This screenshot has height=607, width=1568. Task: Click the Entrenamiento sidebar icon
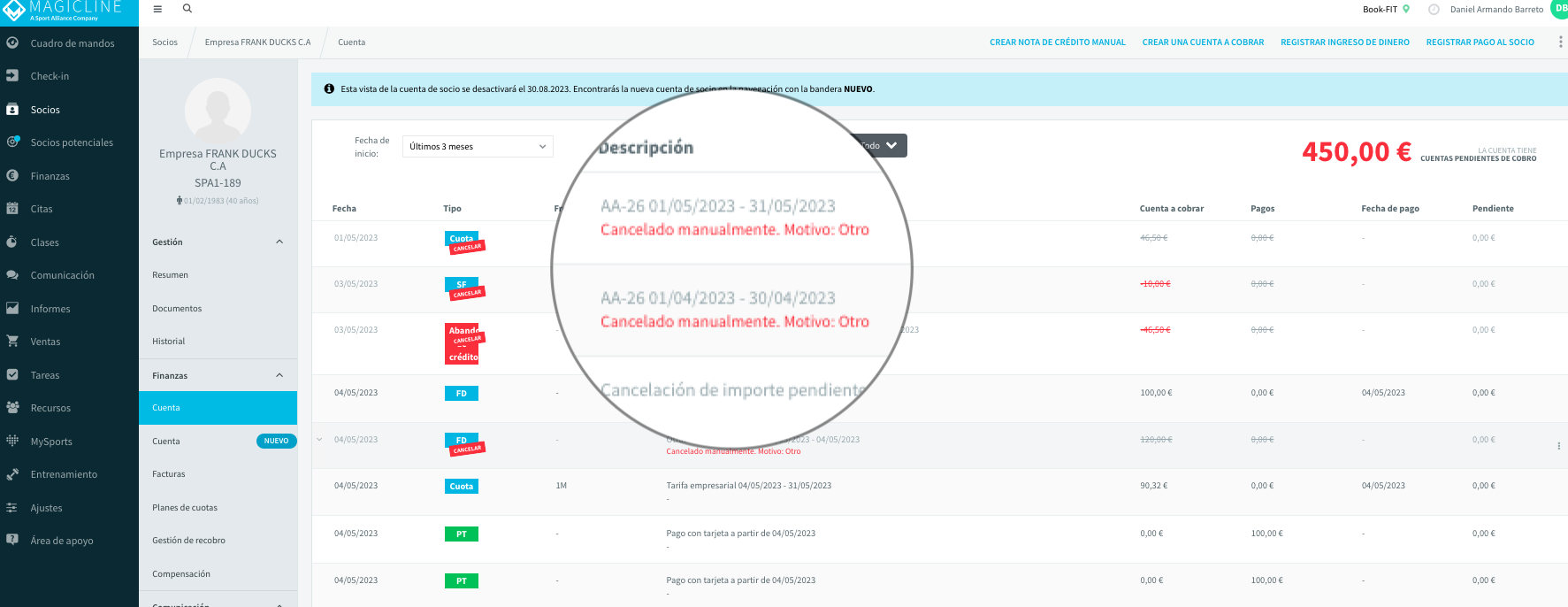coord(12,474)
